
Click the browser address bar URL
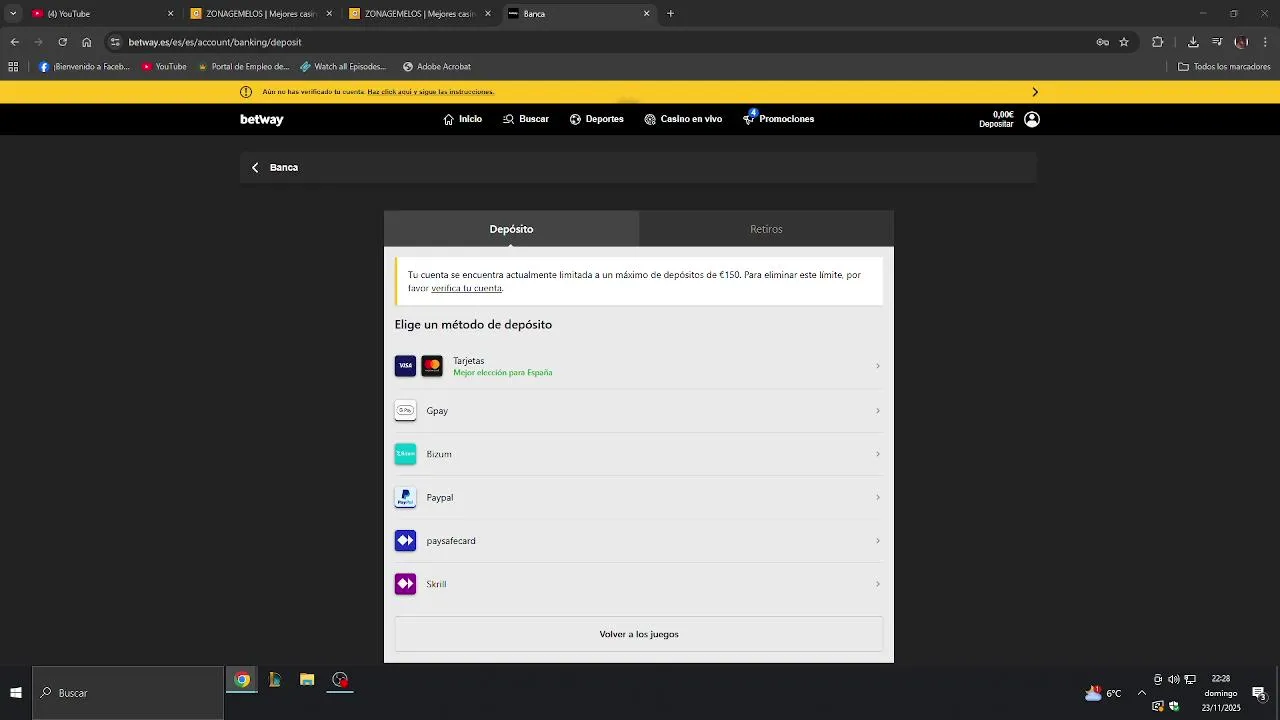click(x=215, y=42)
